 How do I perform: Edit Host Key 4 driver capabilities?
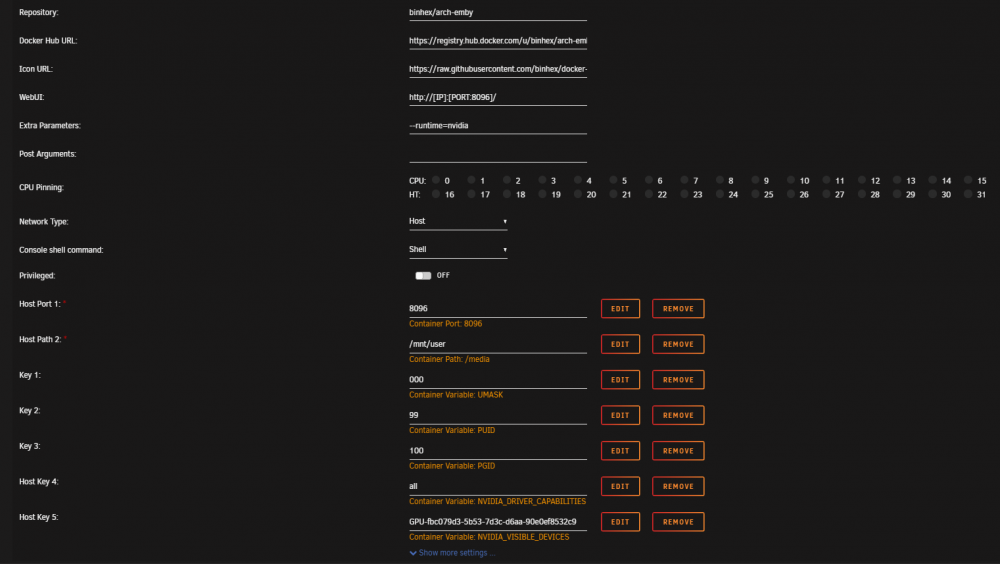pyautogui.click(x=620, y=486)
